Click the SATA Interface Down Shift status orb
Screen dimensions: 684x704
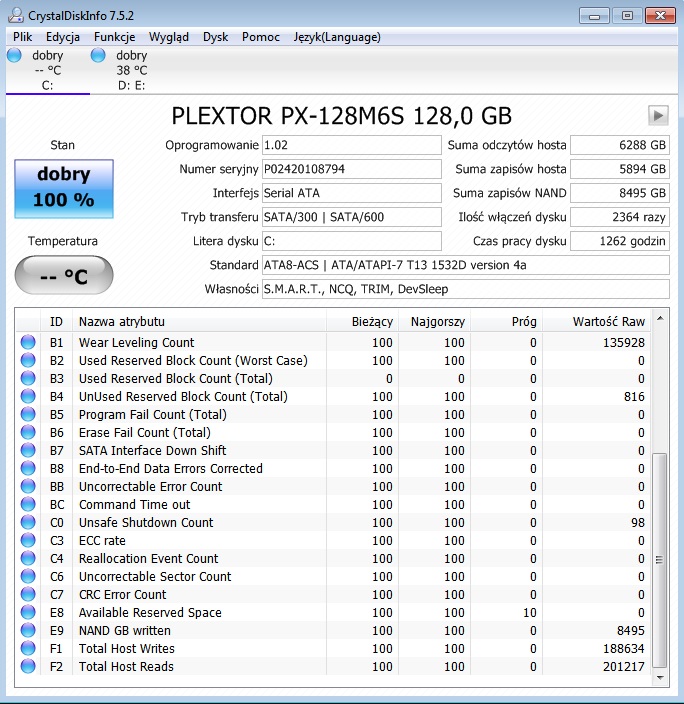28,450
